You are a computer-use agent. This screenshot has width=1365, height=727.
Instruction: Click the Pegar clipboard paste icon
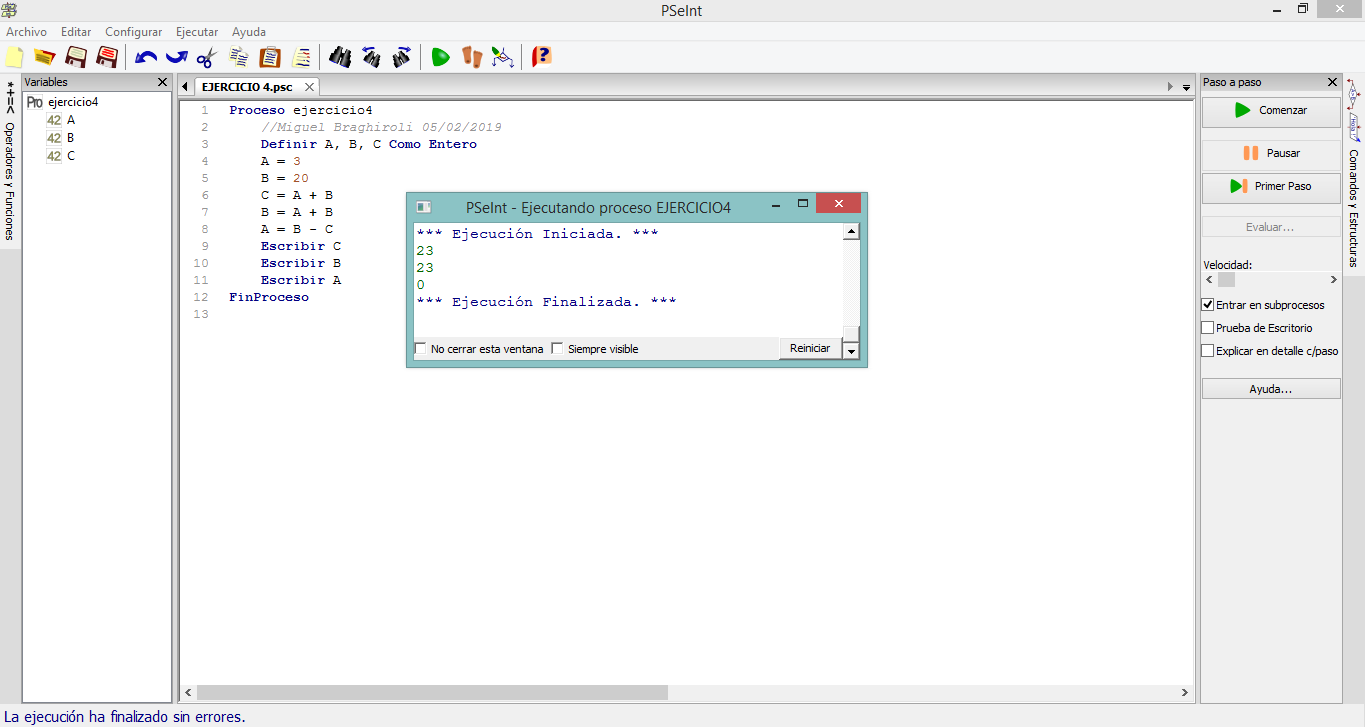(270, 57)
